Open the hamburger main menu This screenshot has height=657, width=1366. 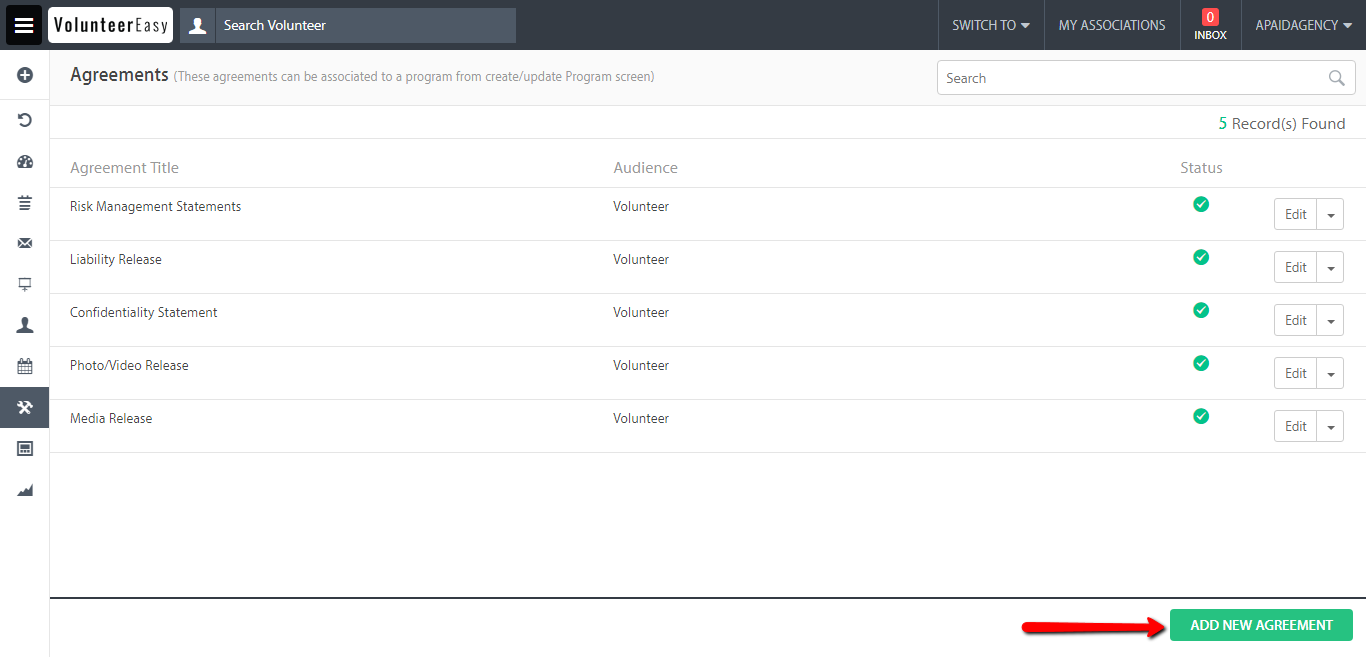click(24, 25)
